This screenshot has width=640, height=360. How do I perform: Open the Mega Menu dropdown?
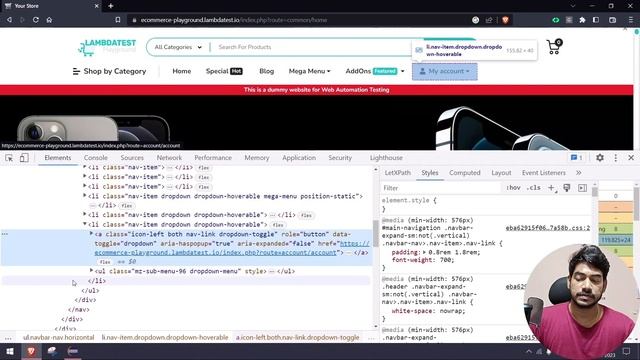coord(309,71)
